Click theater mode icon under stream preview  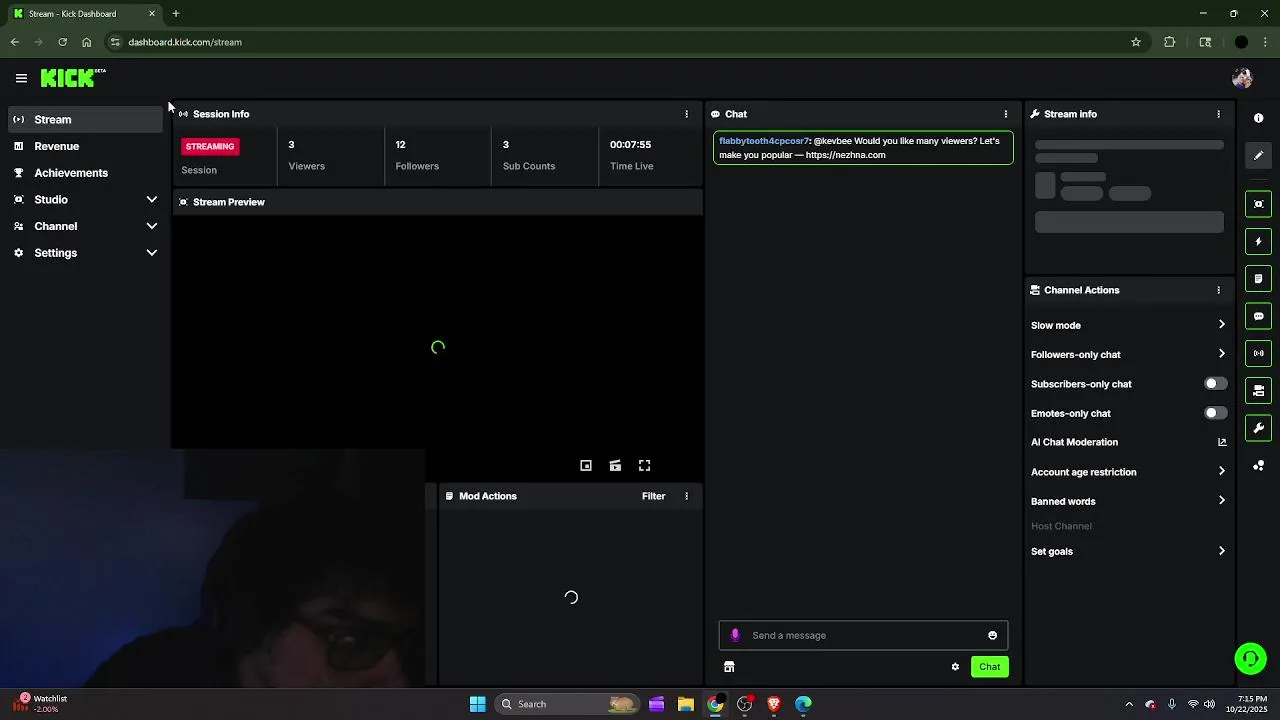pos(615,465)
